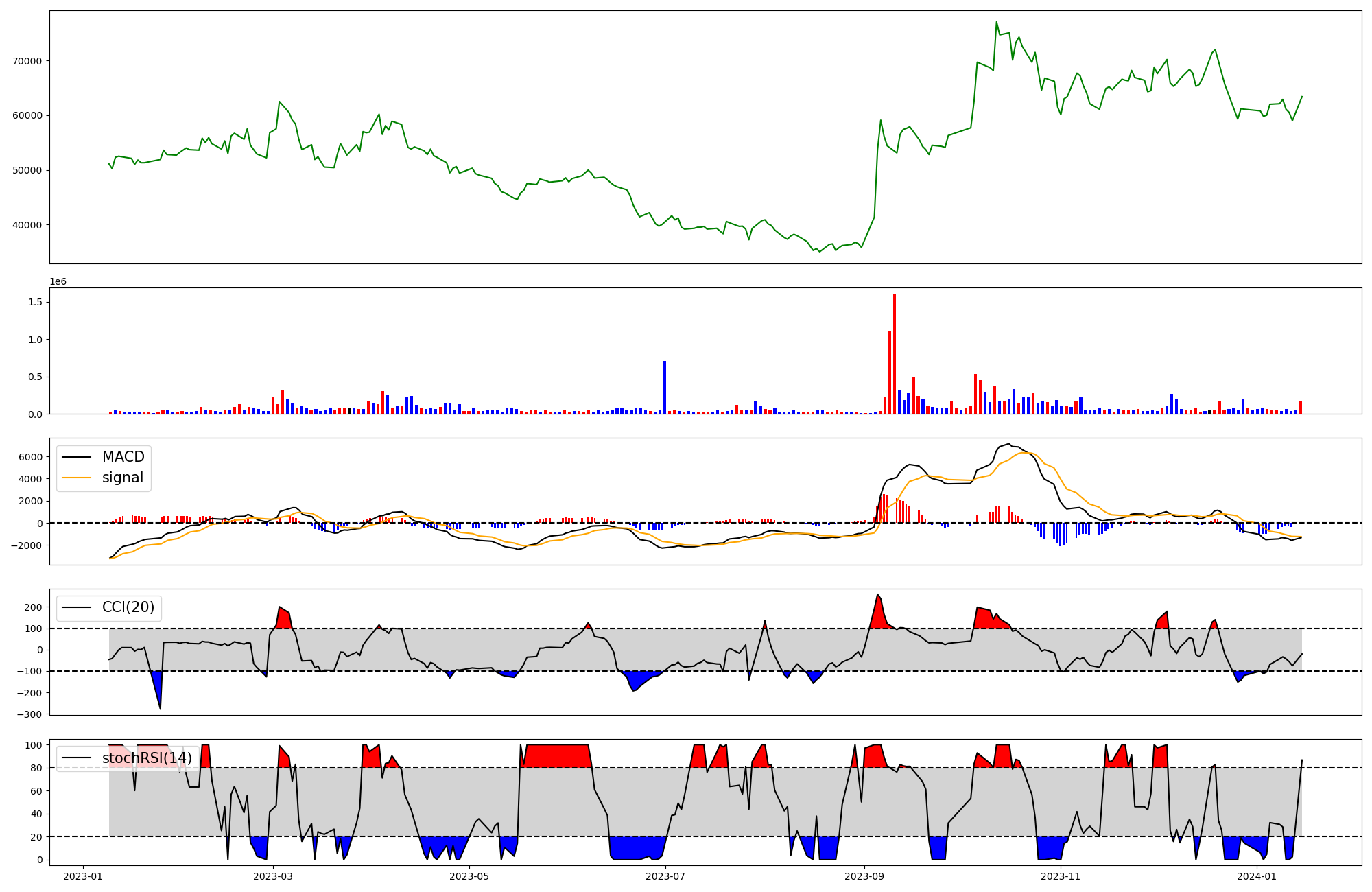Click the 2023-05 x-axis tick label
This screenshot has width=1372, height=892.
[x=469, y=876]
